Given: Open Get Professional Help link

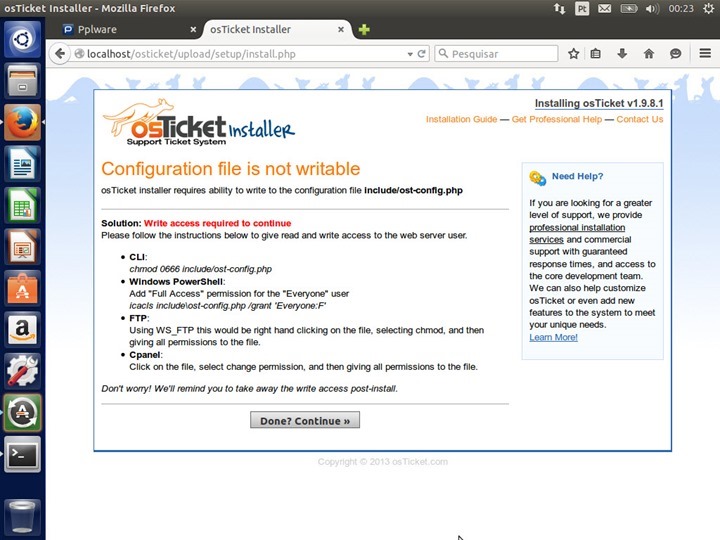Looking at the screenshot, I should click(x=557, y=119).
